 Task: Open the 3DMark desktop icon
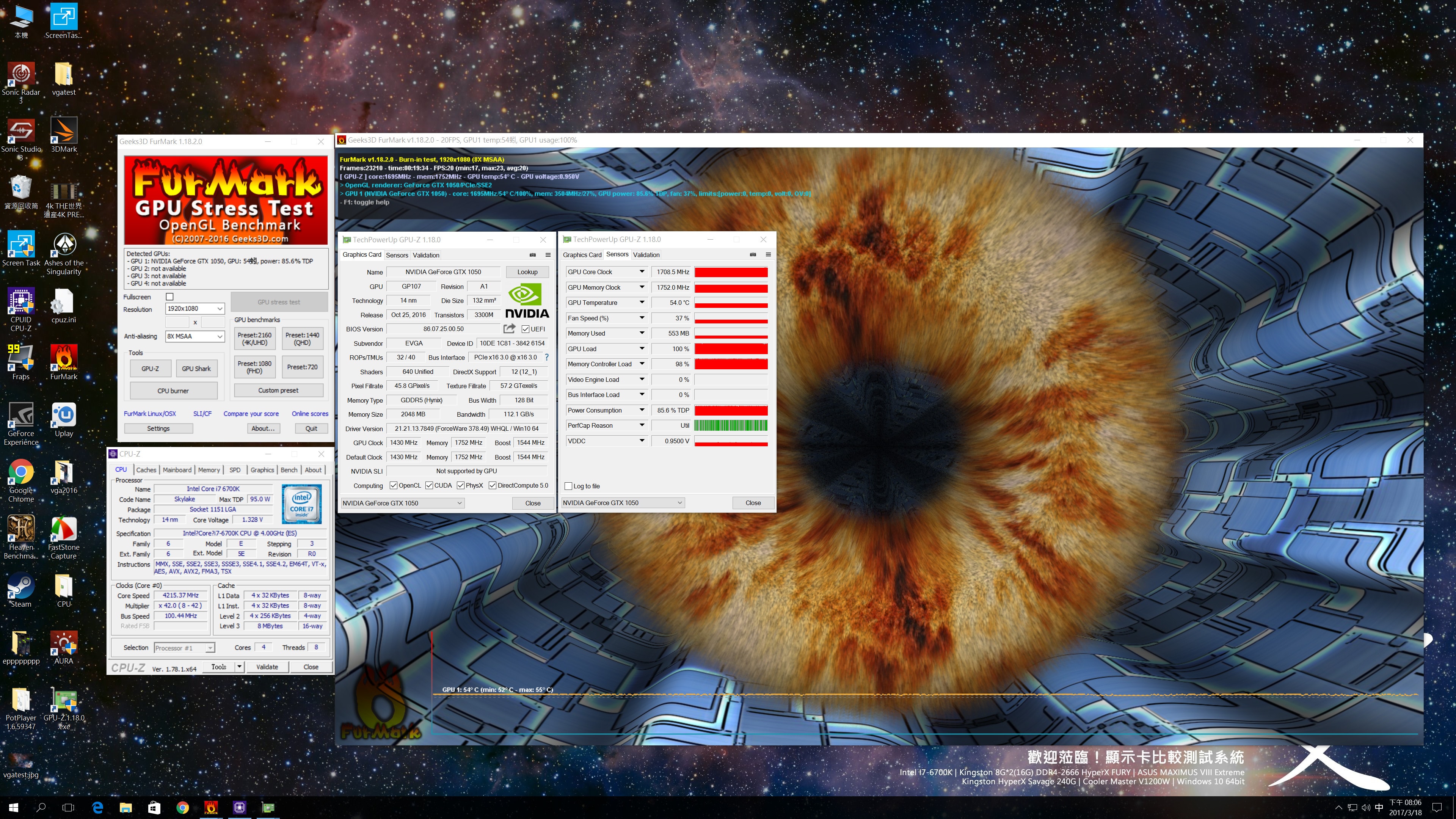click(64, 136)
